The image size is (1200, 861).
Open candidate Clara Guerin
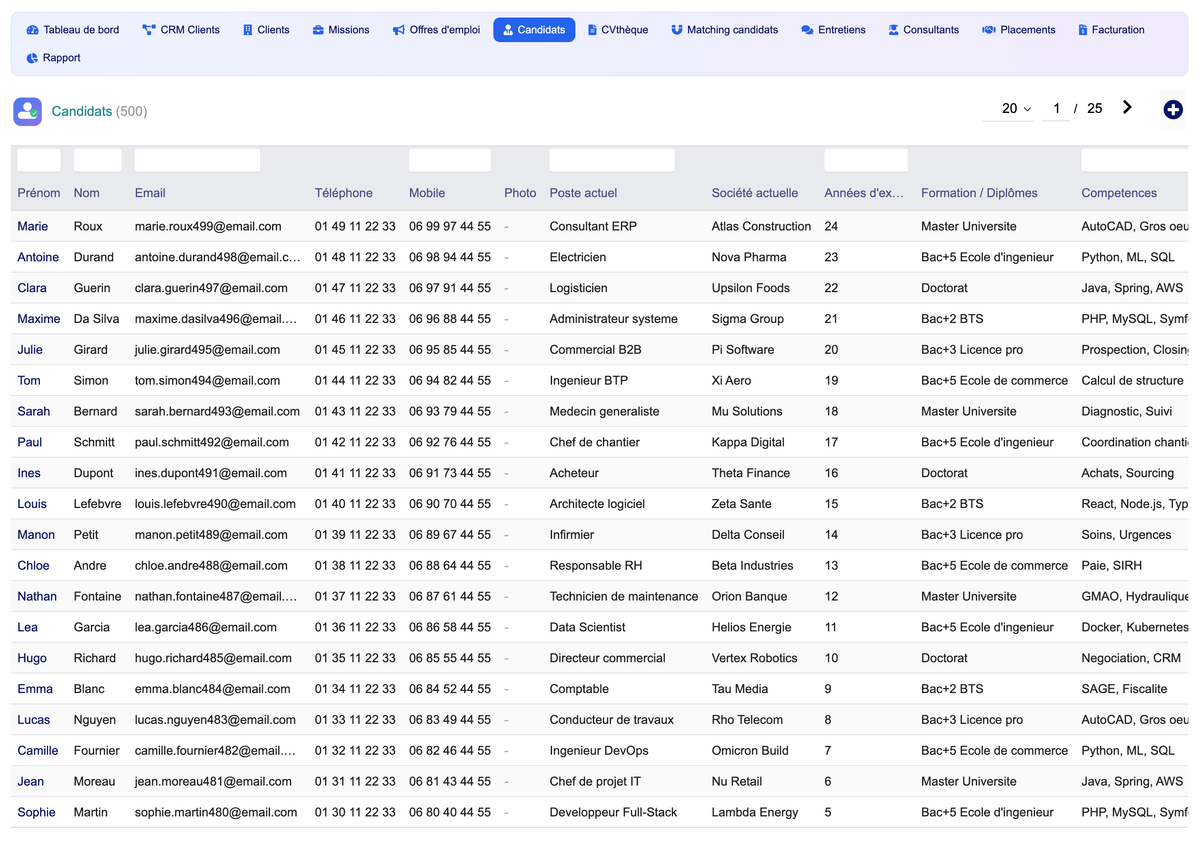[32, 288]
